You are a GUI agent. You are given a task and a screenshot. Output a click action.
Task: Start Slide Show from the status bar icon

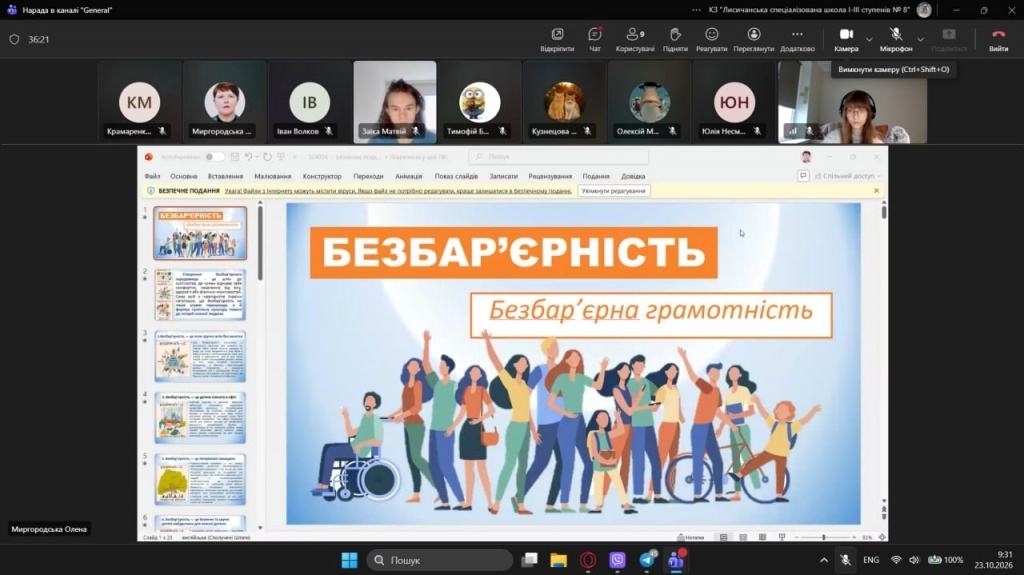[782, 537]
